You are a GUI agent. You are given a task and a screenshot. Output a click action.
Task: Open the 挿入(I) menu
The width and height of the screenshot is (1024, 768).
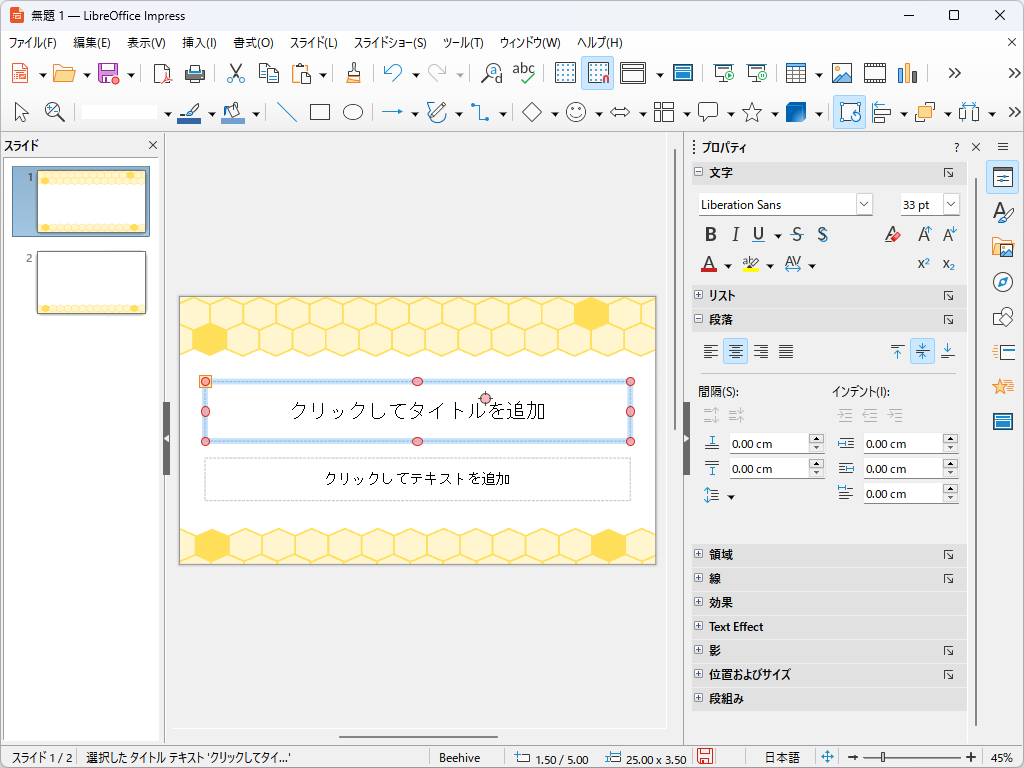click(x=199, y=43)
